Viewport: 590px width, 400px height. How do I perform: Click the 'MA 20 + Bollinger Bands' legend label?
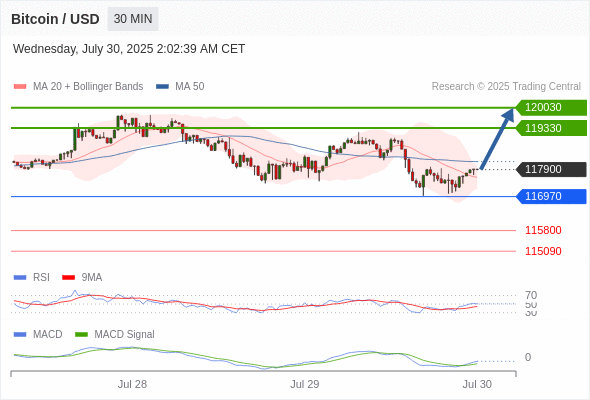click(88, 87)
